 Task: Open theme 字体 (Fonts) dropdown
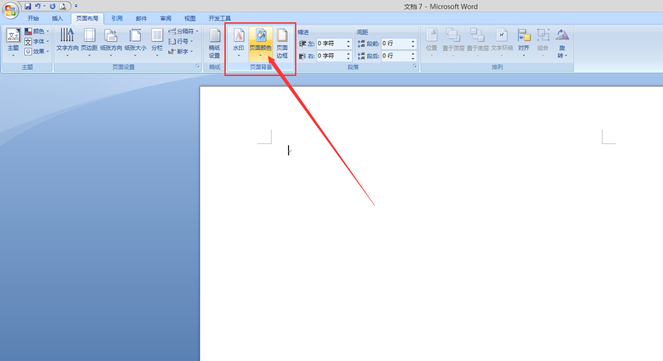(x=36, y=41)
